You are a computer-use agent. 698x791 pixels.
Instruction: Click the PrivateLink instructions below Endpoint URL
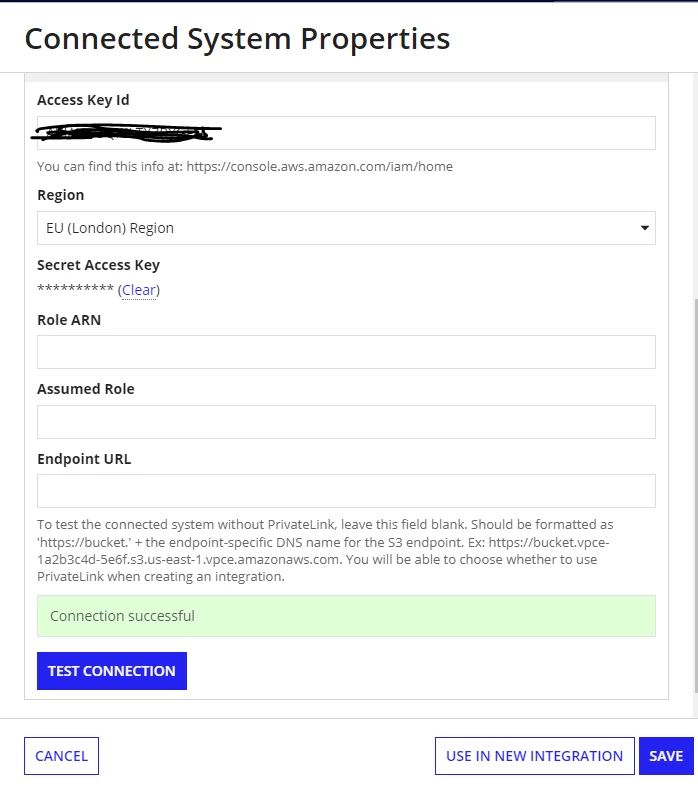pyautogui.click(x=325, y=550)
